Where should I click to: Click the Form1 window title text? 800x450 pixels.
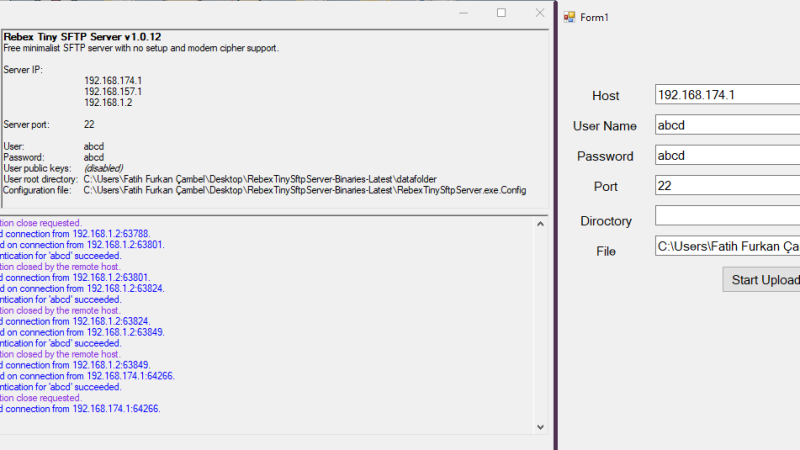(594, 17)
